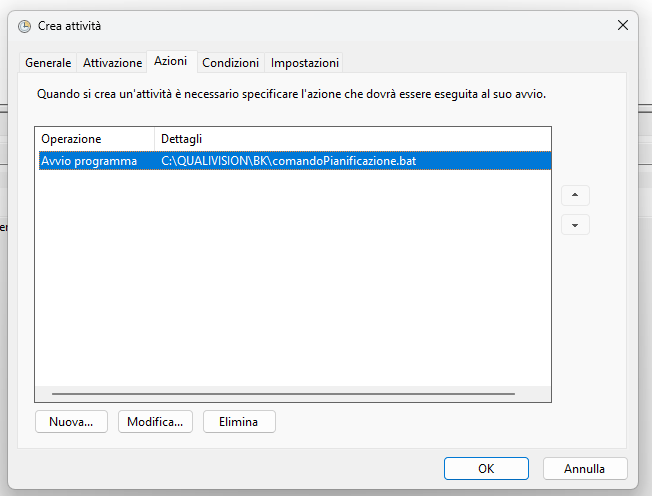Click the empty area of the actions list
The image size is (652, 496).
[x=292, y=280]
